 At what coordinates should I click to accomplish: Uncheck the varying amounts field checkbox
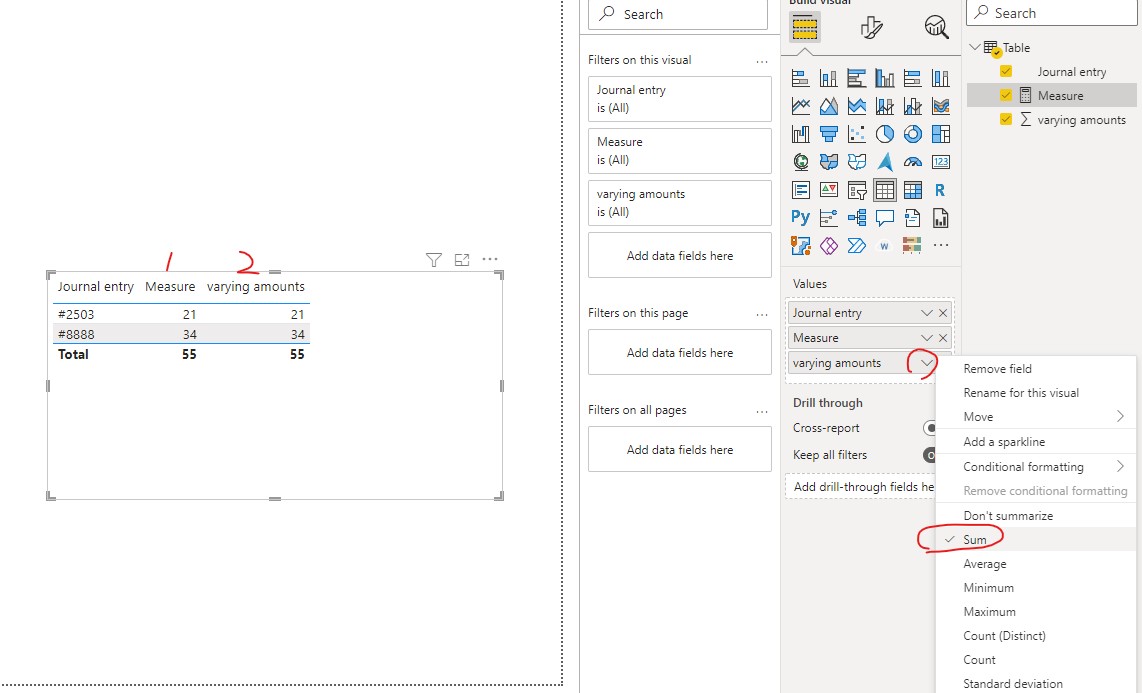tap(1006, 119)
